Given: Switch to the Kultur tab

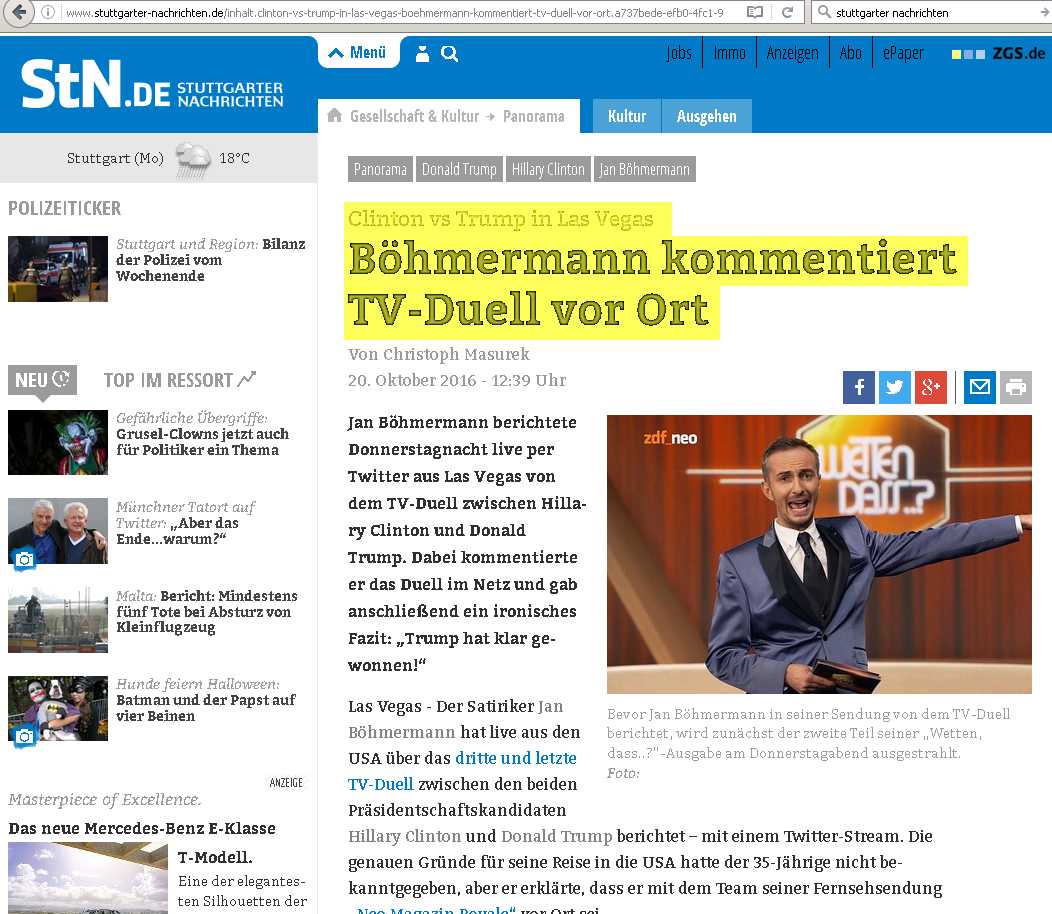Looking at the screenshot, I should pos(627,116).
